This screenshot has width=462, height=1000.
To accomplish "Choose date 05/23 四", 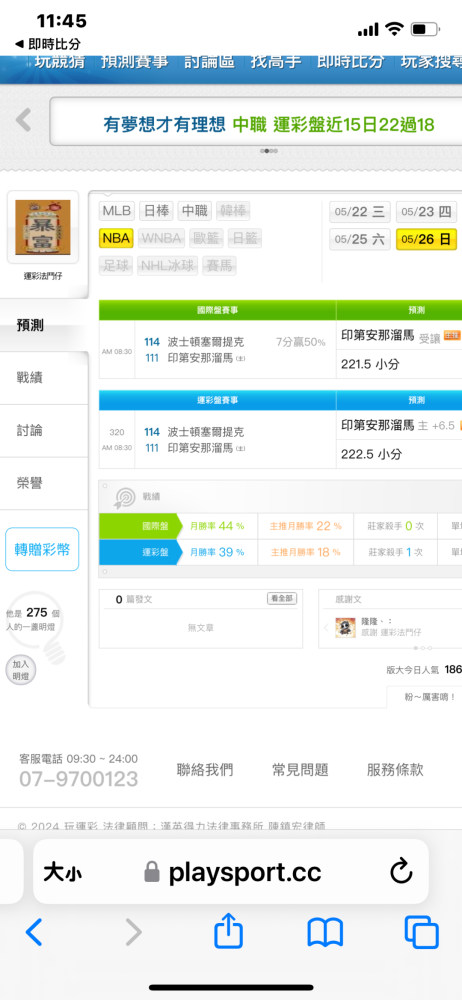I will (x=426, y=212).
